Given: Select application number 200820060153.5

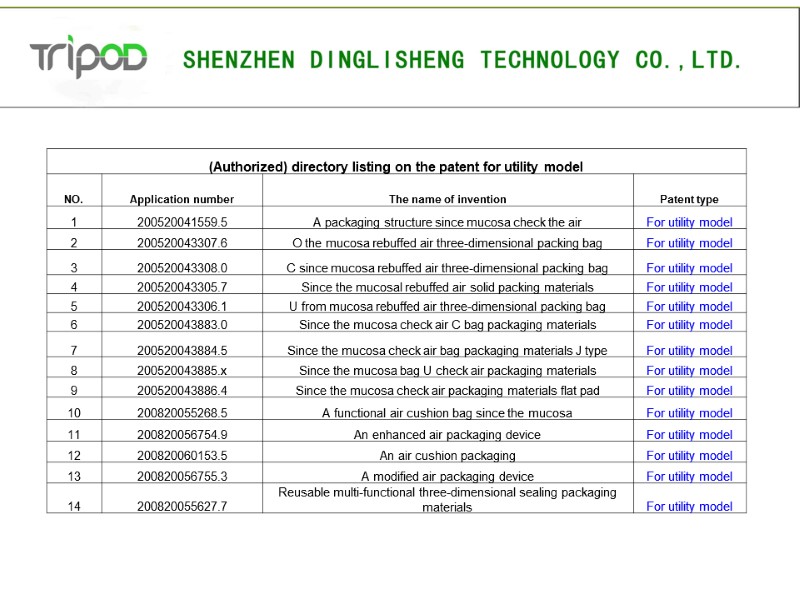Looking at the screenshot, I should [182, 456].
